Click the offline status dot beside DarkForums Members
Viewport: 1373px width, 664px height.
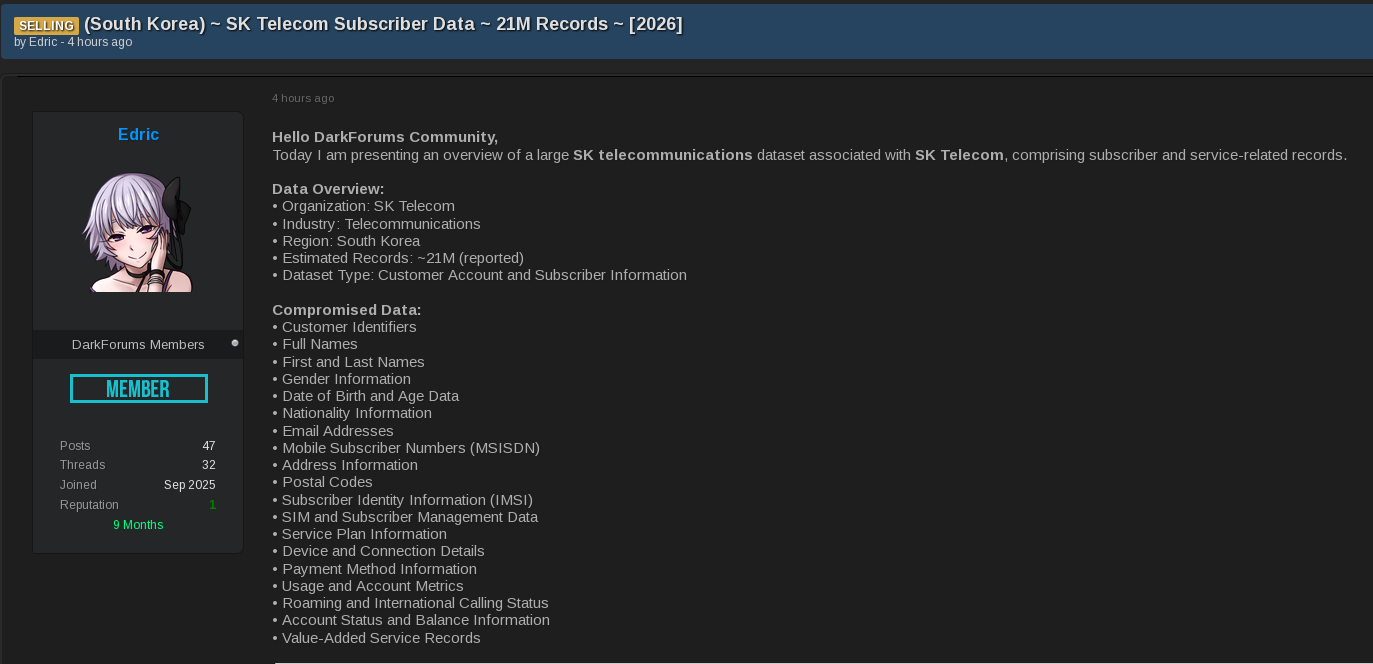(235, 343)
